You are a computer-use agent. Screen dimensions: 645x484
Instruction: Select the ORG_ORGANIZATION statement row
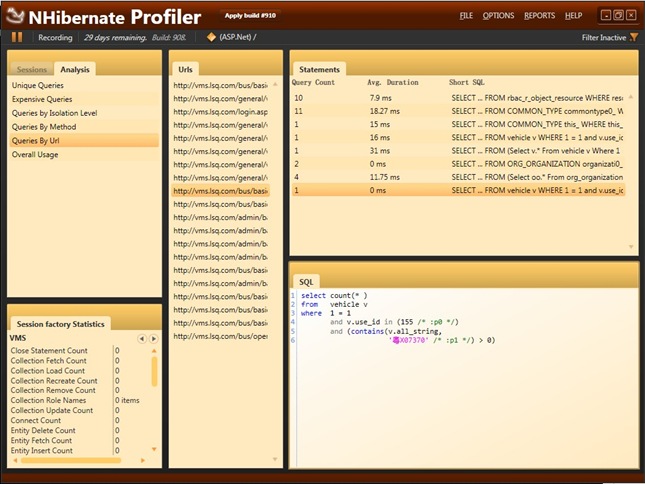click(458, 164)
